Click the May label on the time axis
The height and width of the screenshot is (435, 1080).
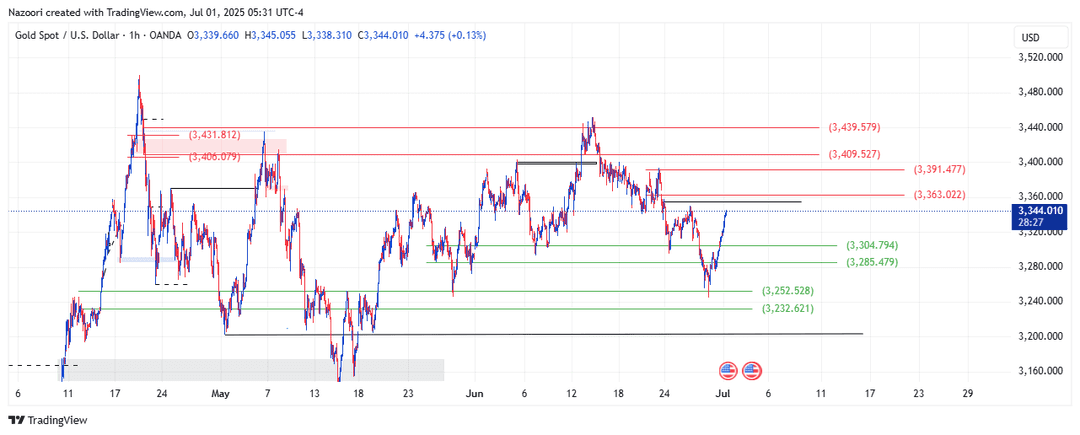pos(220,394)
